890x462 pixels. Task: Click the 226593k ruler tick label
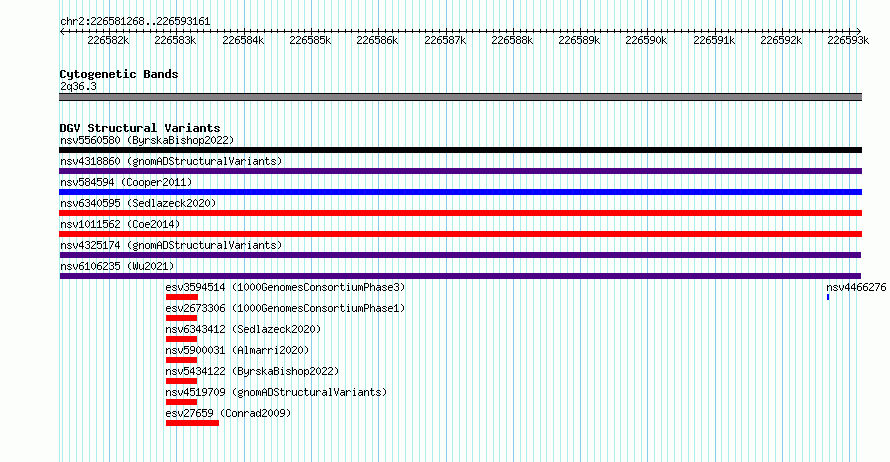click(x=848, y=40)
